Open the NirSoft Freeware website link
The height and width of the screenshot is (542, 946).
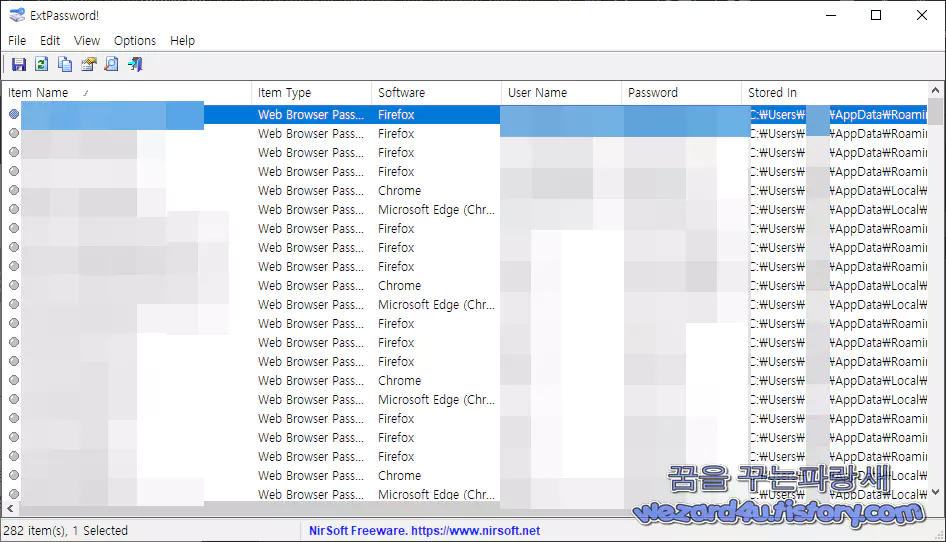(x=425, y=531)
